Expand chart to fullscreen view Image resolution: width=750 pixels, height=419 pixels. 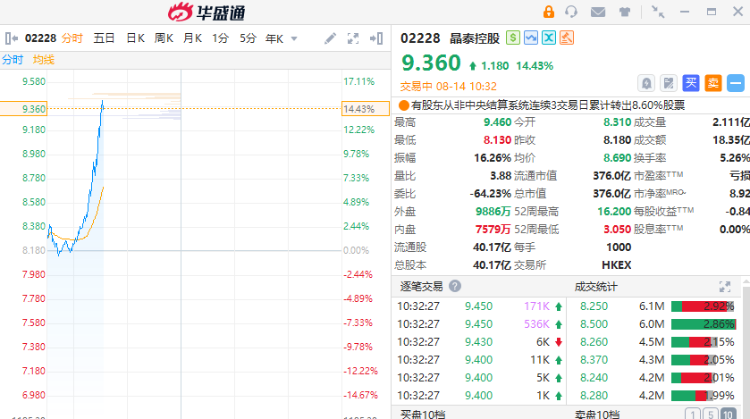(353, 39)
